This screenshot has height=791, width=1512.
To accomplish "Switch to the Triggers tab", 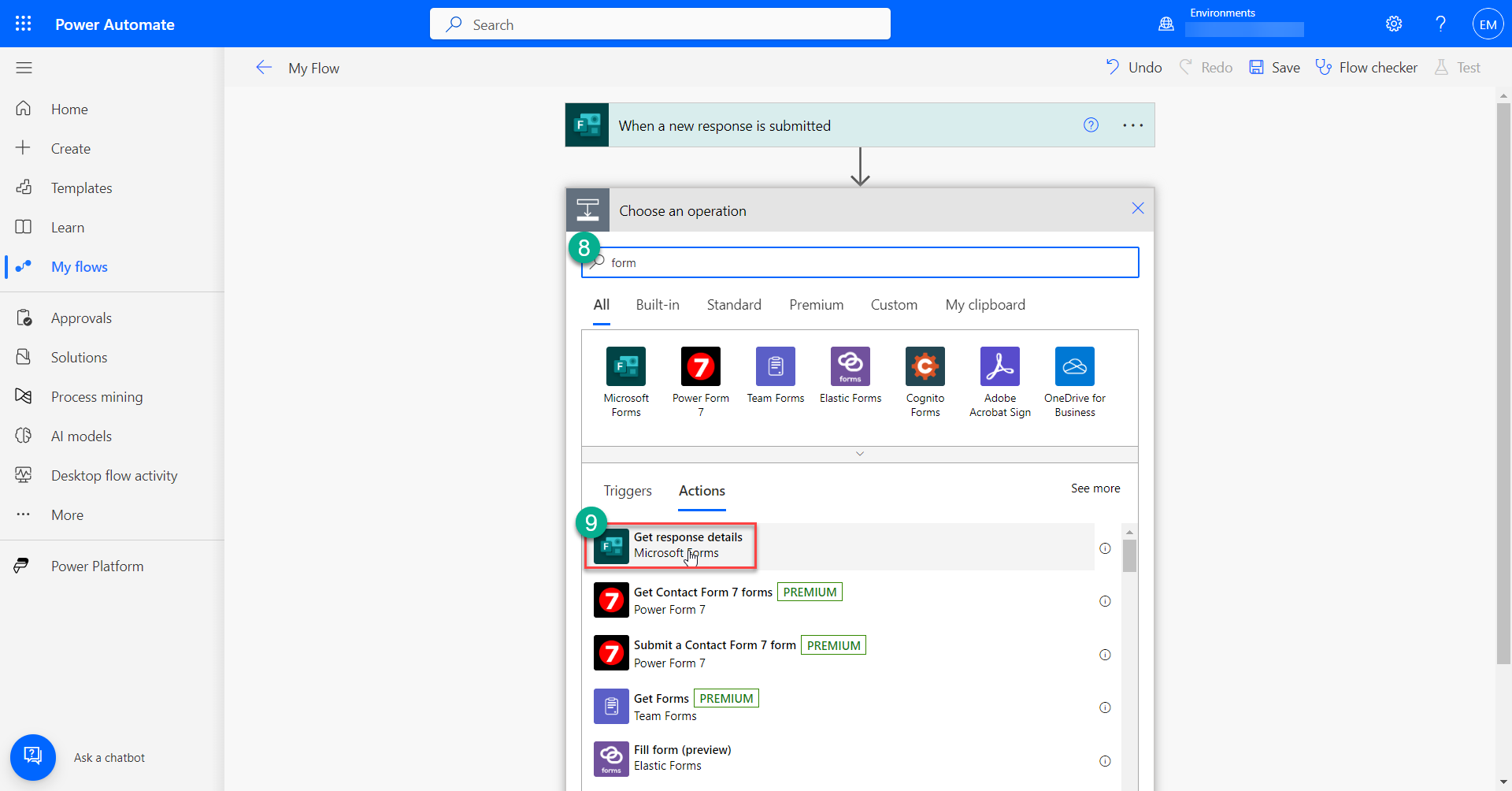I will [628, 491].
